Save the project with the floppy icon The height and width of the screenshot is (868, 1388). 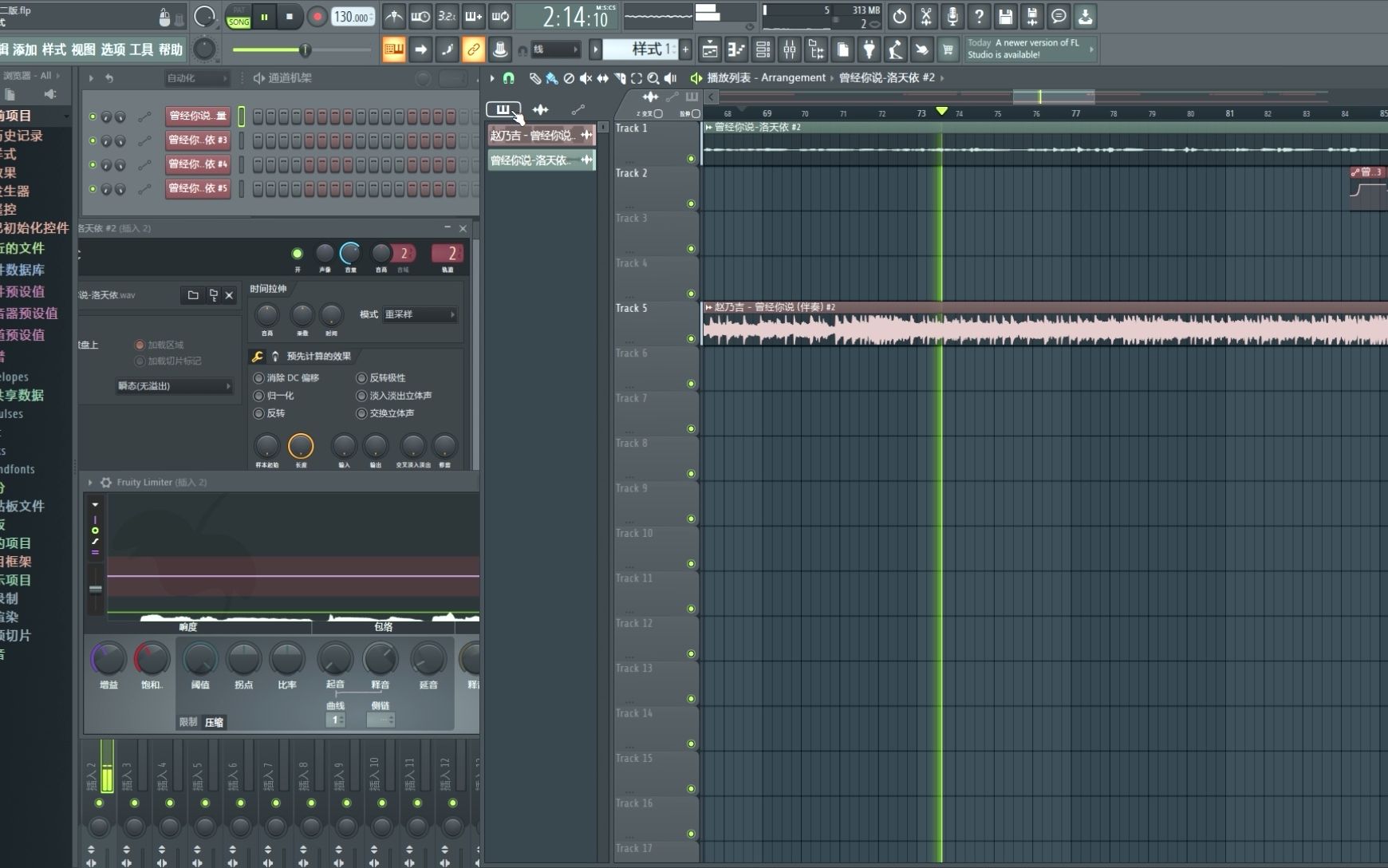coord(1005,16)
